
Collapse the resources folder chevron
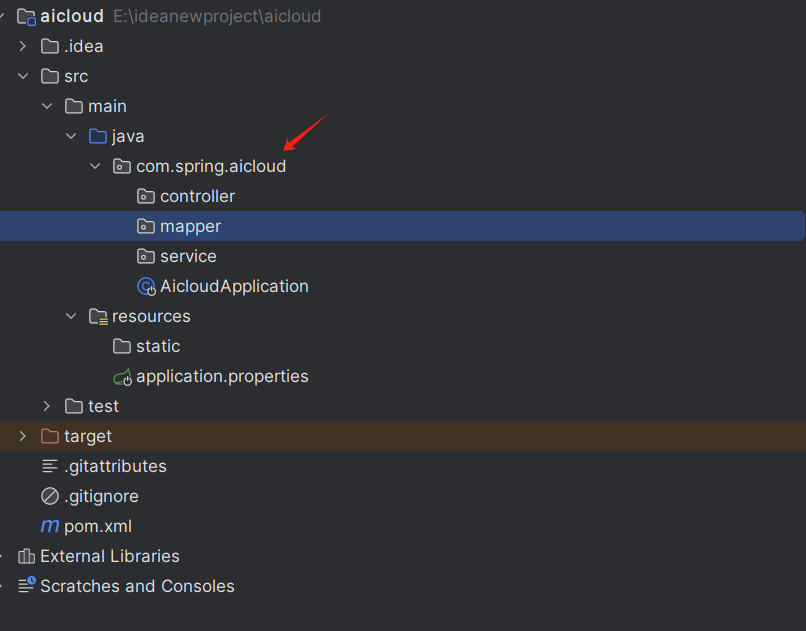[71, 316]
